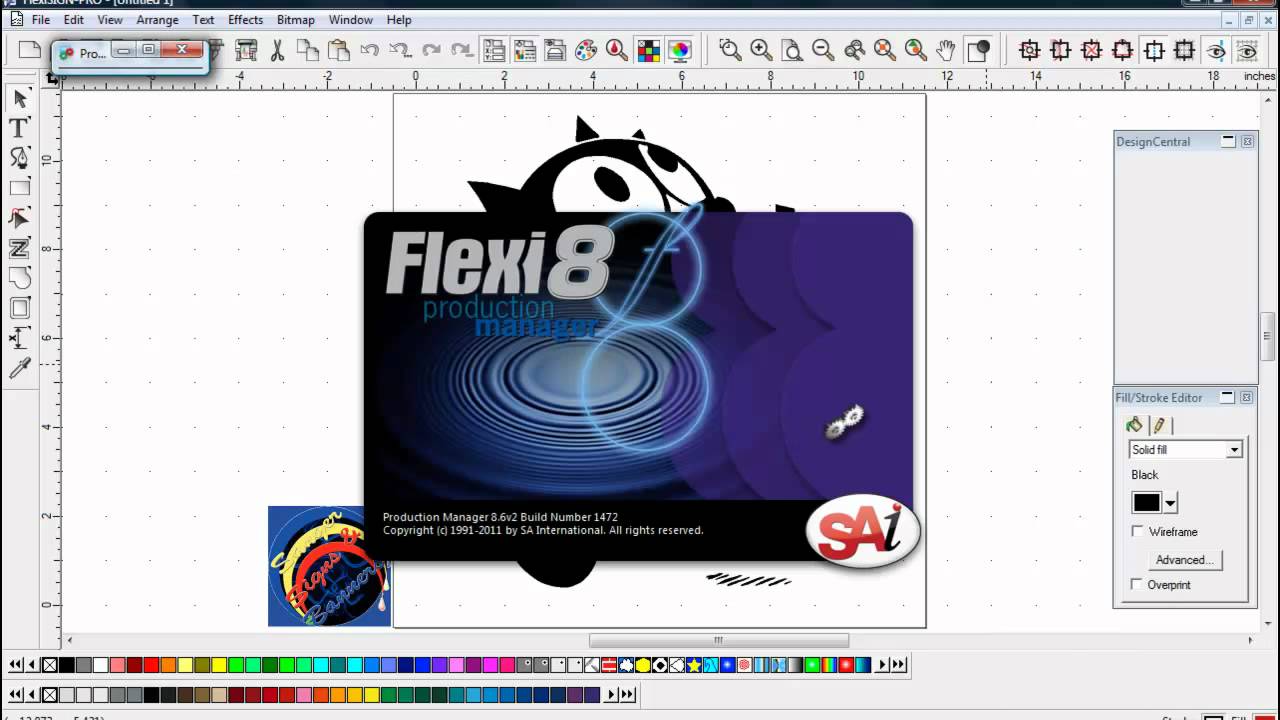Image resolution: width=1280 pixels, height=720 pixels.
Task: Click the Paste clipboard icon
Action: tap(339, 50)
